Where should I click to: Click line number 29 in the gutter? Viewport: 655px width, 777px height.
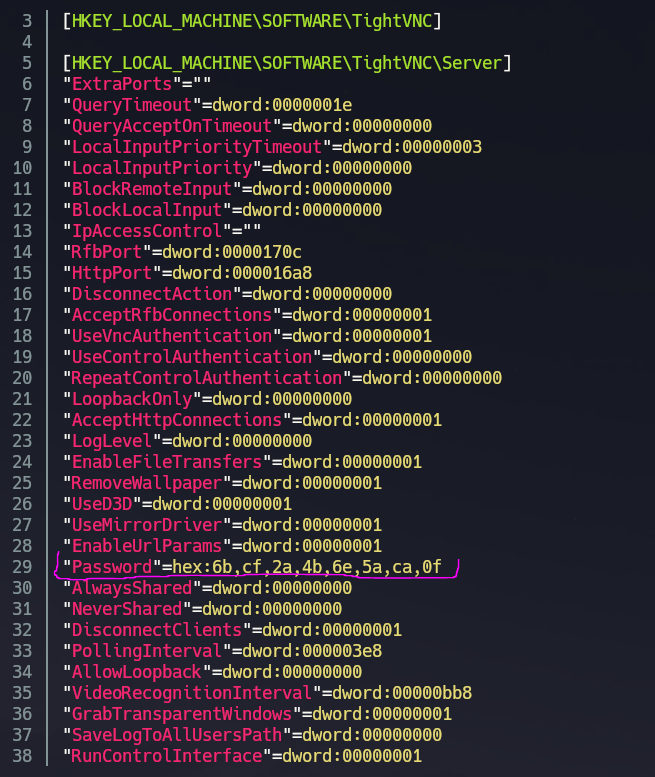[x=22, y=567]
